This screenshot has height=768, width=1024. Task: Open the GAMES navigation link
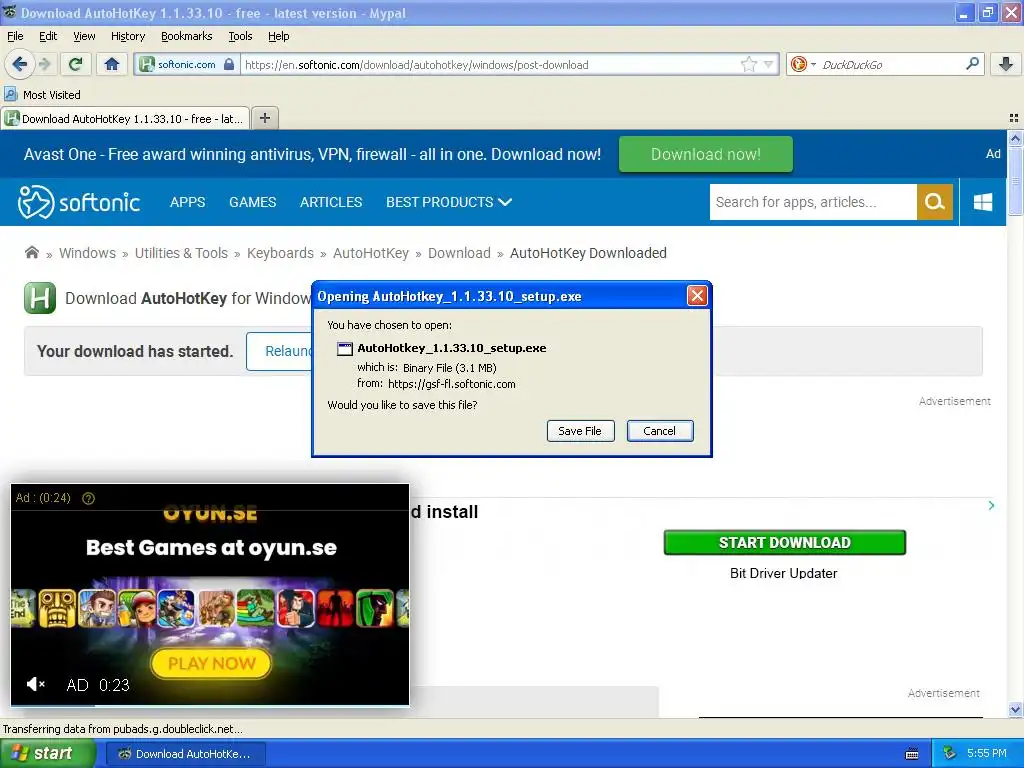tap(252, 202)
